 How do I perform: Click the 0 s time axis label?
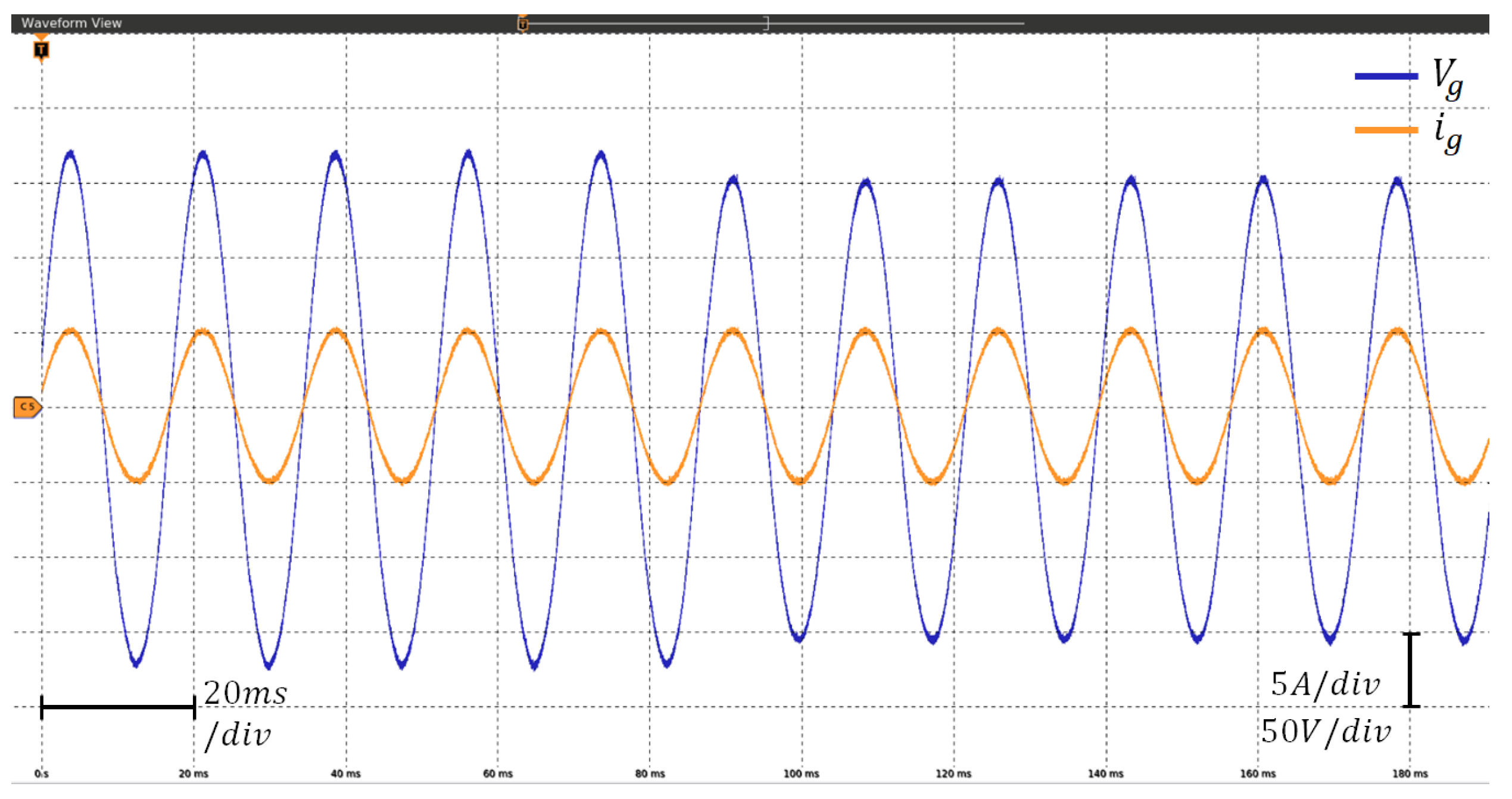click(x=41, y=774)
